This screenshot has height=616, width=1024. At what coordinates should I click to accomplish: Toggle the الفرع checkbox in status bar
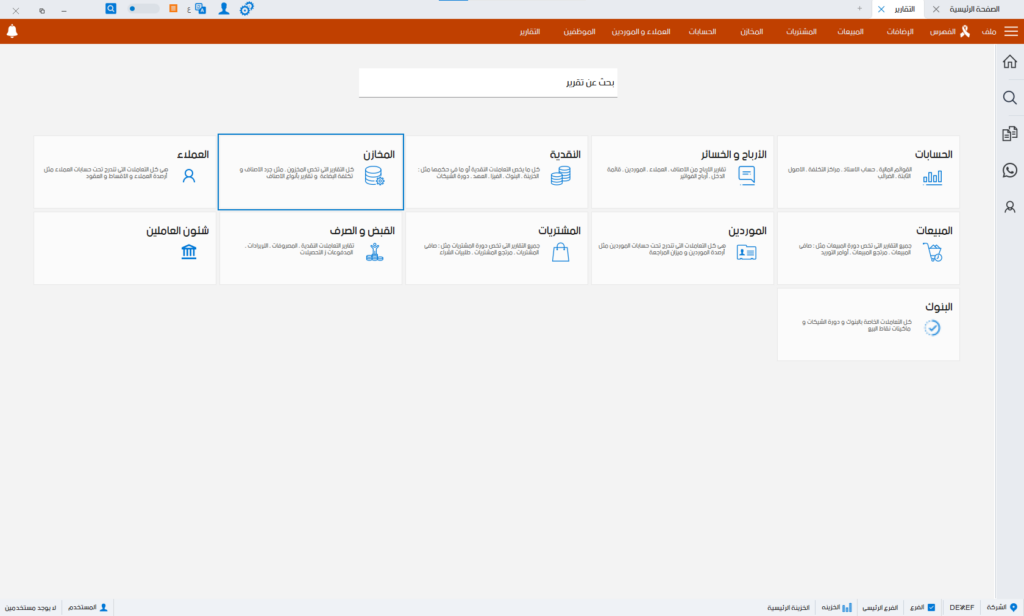click(x=931, y=607)
